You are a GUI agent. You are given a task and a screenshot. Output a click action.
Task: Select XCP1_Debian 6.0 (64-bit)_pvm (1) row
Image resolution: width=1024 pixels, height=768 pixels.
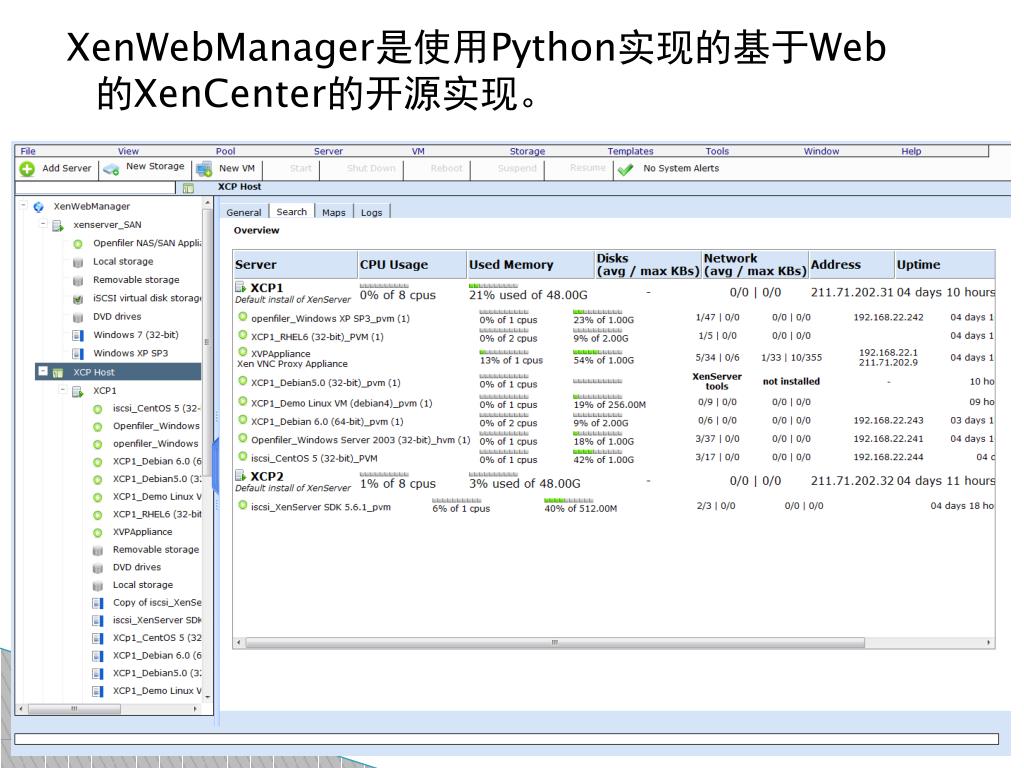pyautogui.click(x=614, y=421)
